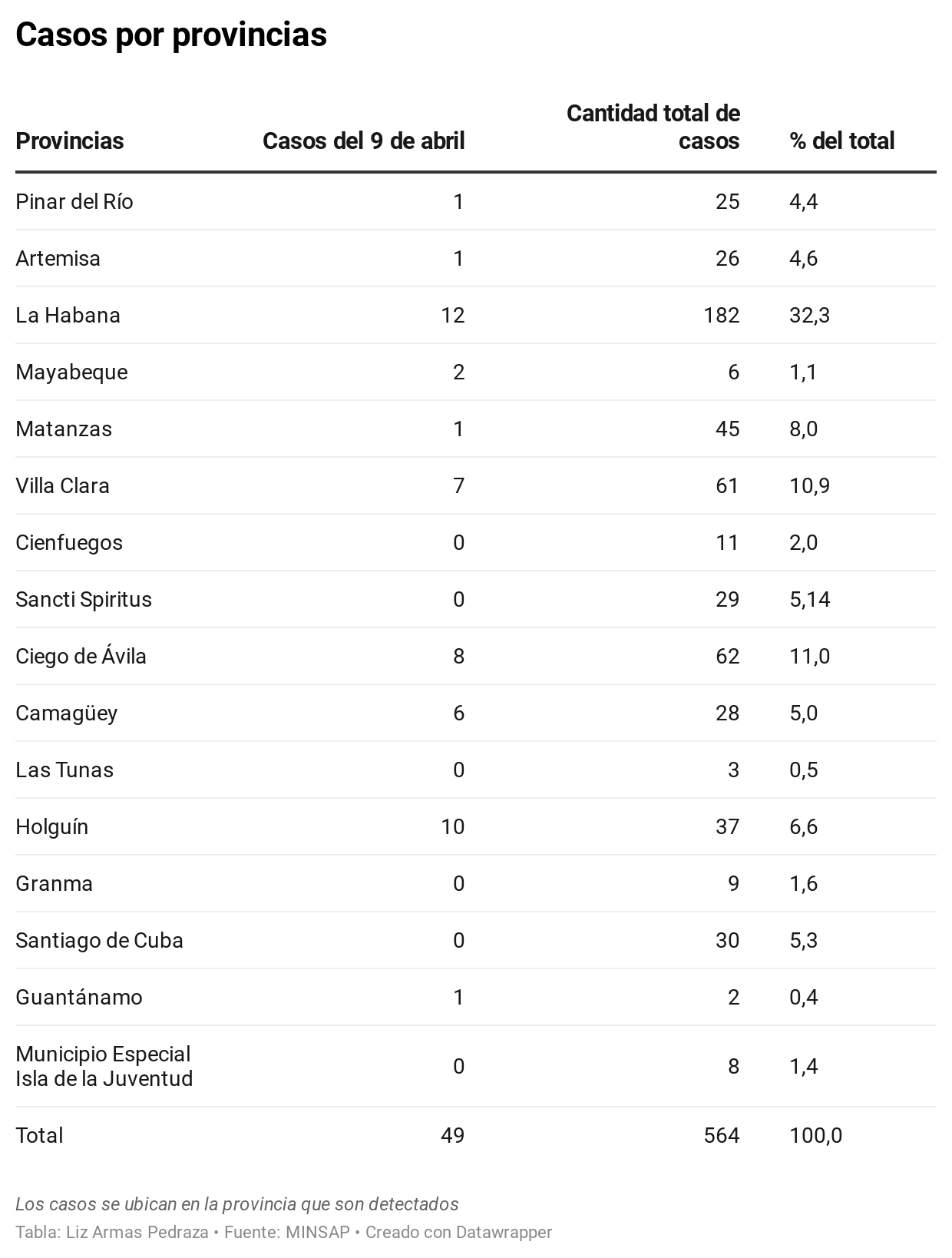
Task: Sort by 'Casos del 9 de abril' header
Action: [x=363, y=141]
